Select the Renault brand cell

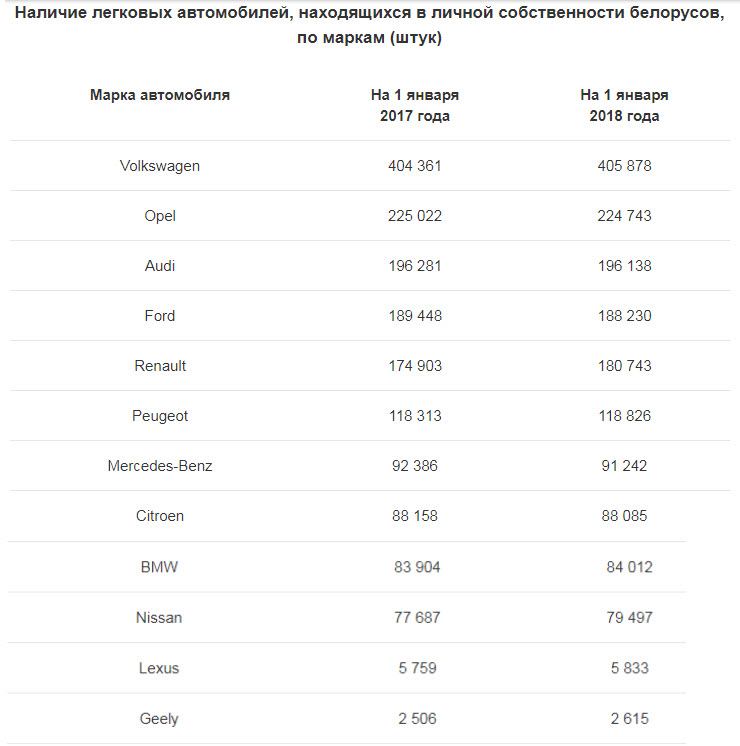tap(160, 366)
